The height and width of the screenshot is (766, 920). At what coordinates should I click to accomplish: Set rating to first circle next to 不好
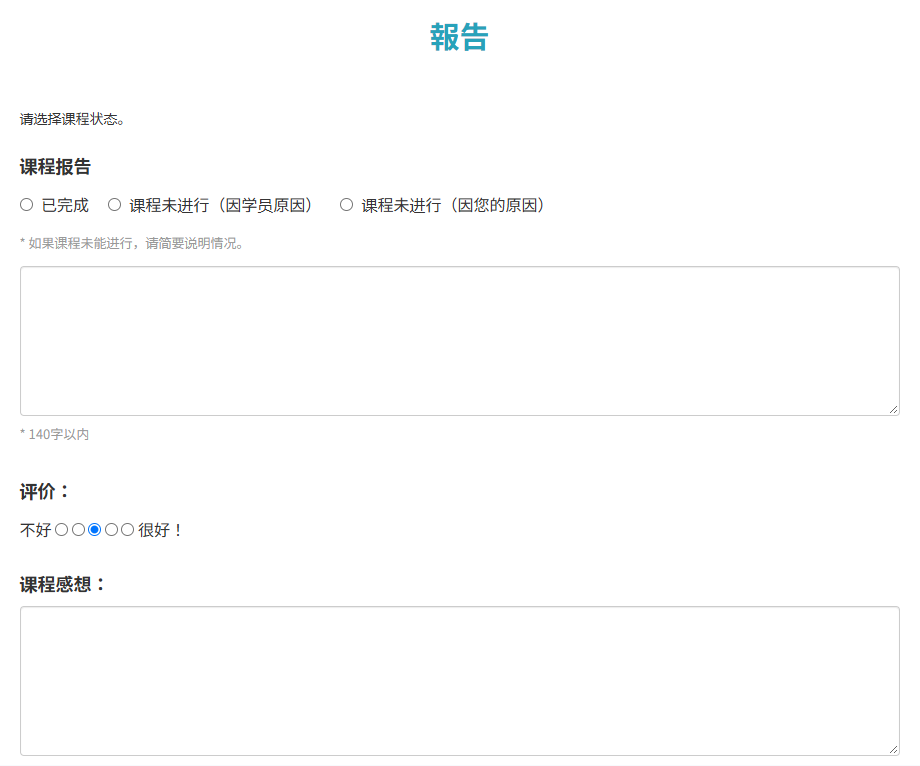[62, 530]
